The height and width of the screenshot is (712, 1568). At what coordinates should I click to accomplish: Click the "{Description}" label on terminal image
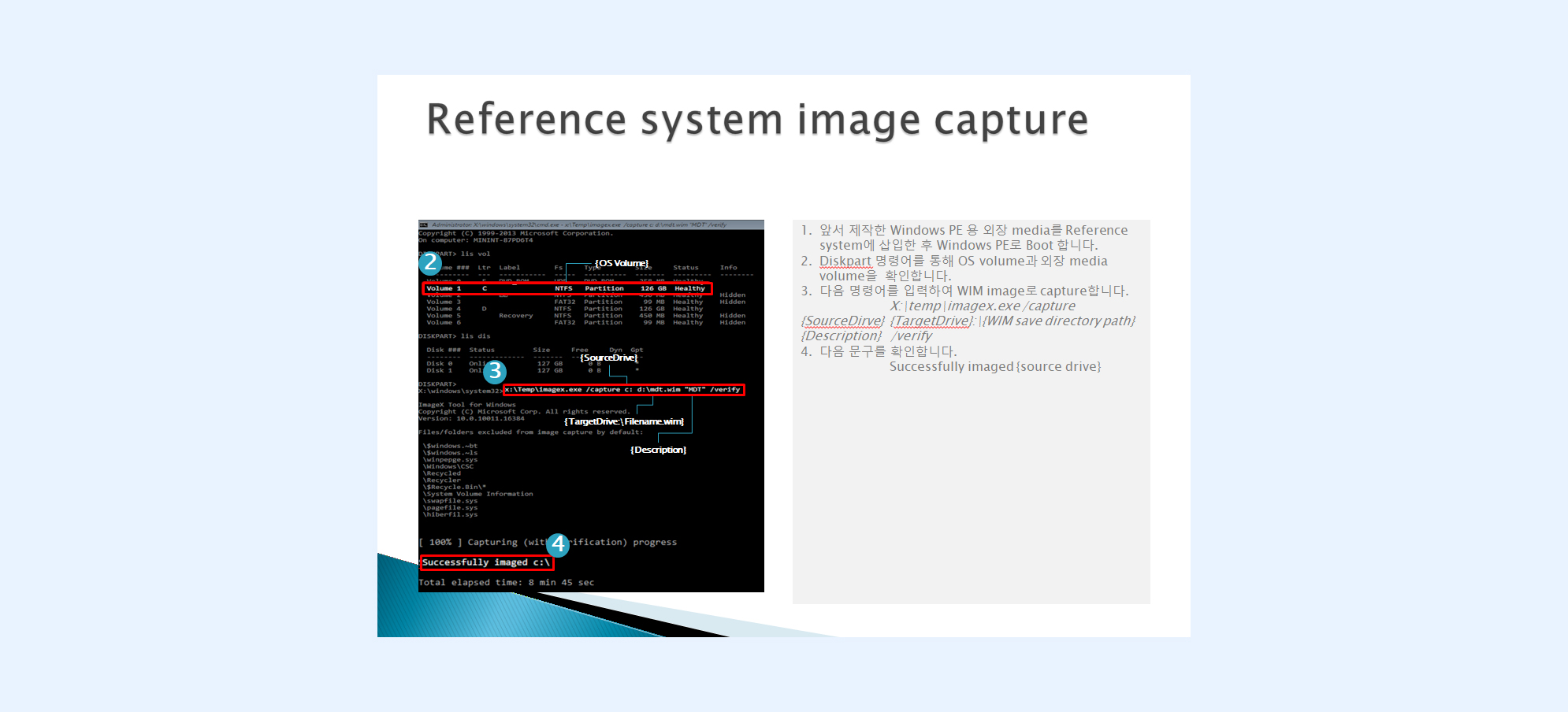coord(659,450)
